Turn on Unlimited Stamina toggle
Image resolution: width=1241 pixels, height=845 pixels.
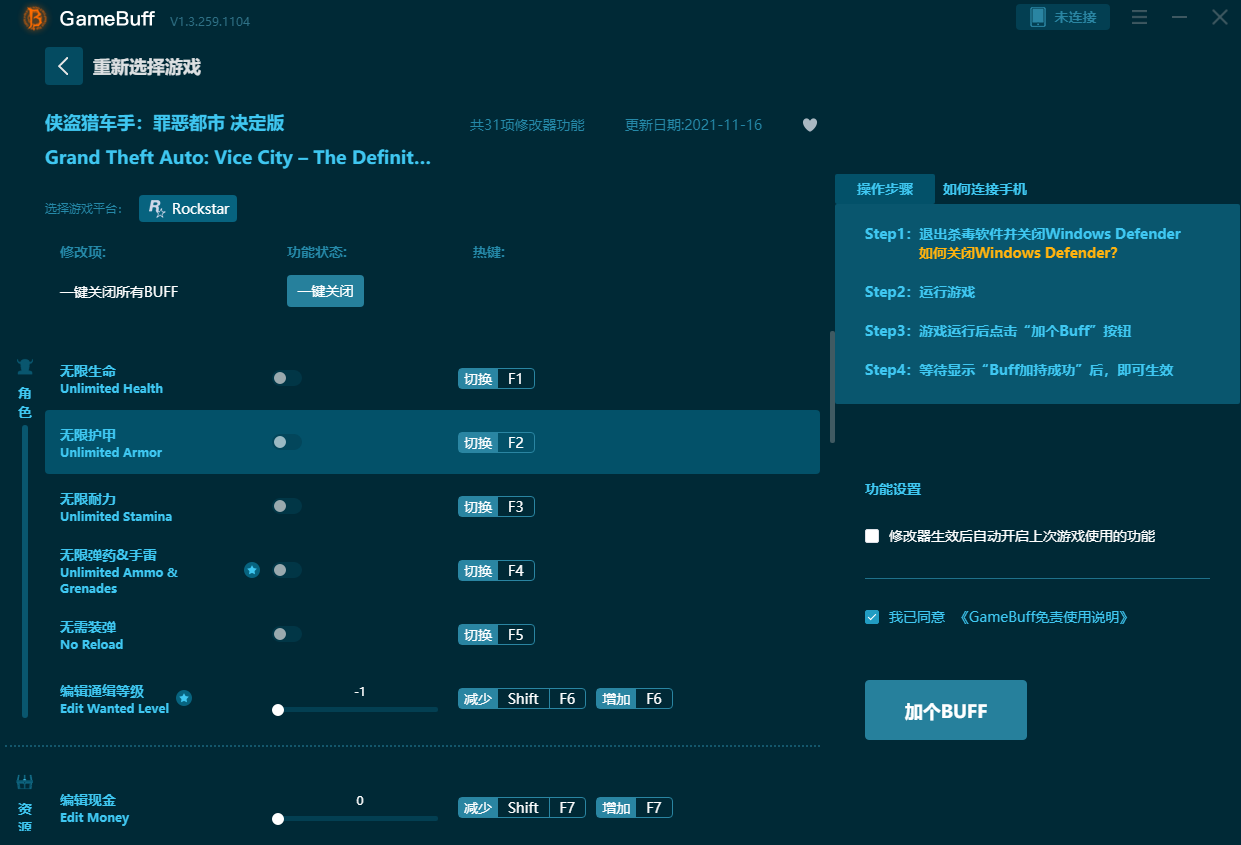click(287, 506)
